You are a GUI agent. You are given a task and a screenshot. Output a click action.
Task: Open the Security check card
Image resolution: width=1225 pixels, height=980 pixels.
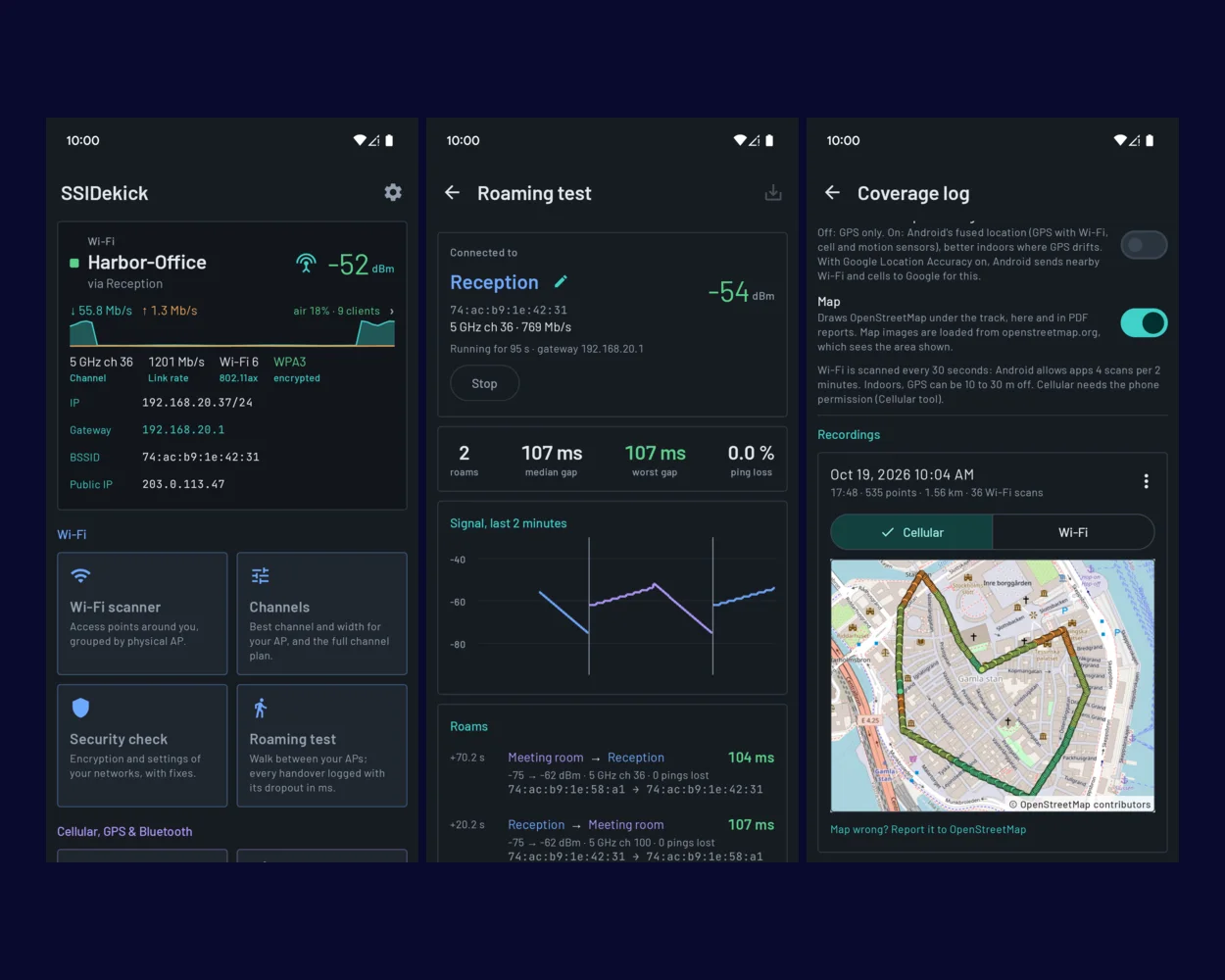coord(142,746)
